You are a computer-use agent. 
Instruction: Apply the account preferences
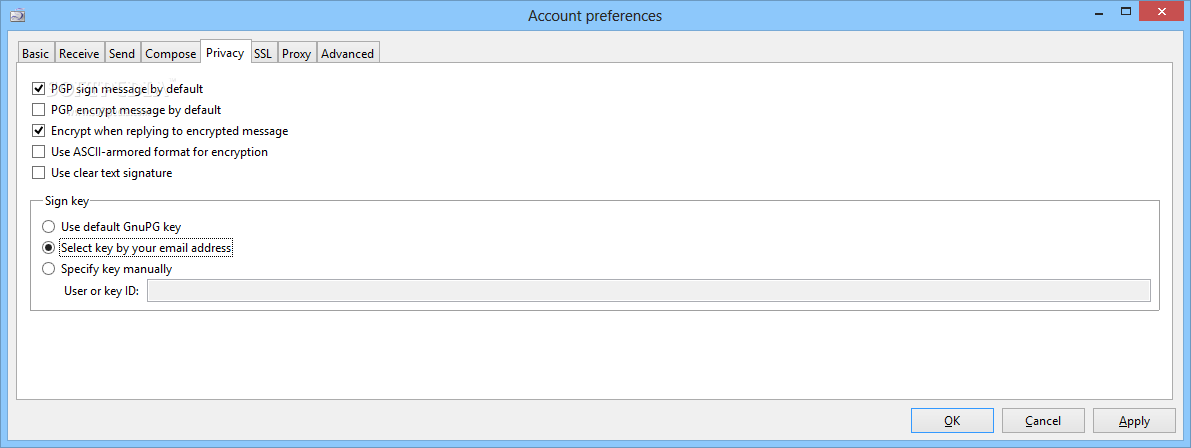point(1134,421)
